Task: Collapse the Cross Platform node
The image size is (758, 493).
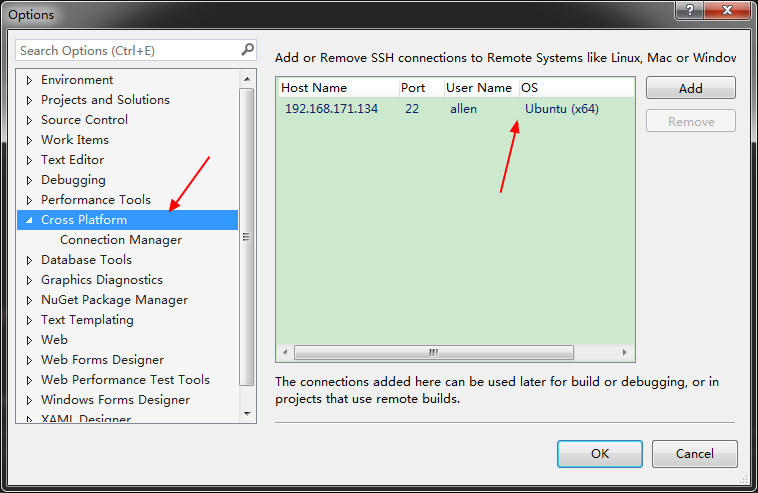Action: click(x=29, y=220)
